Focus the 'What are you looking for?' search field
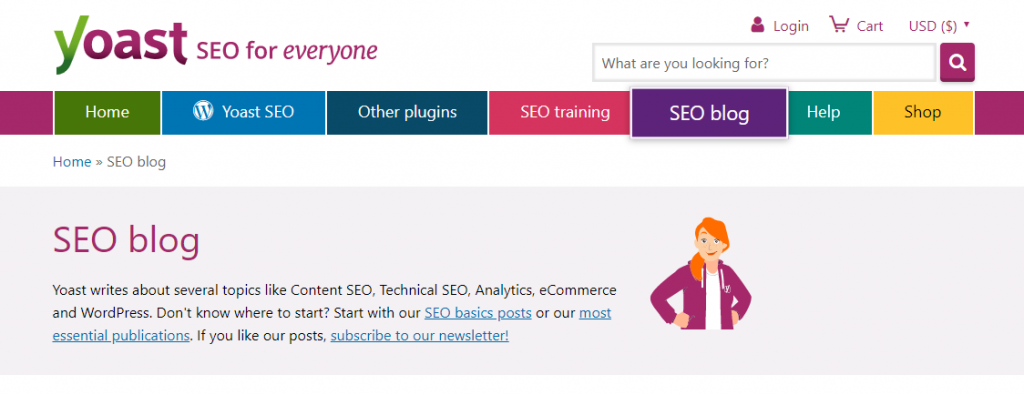 [764, 63]
